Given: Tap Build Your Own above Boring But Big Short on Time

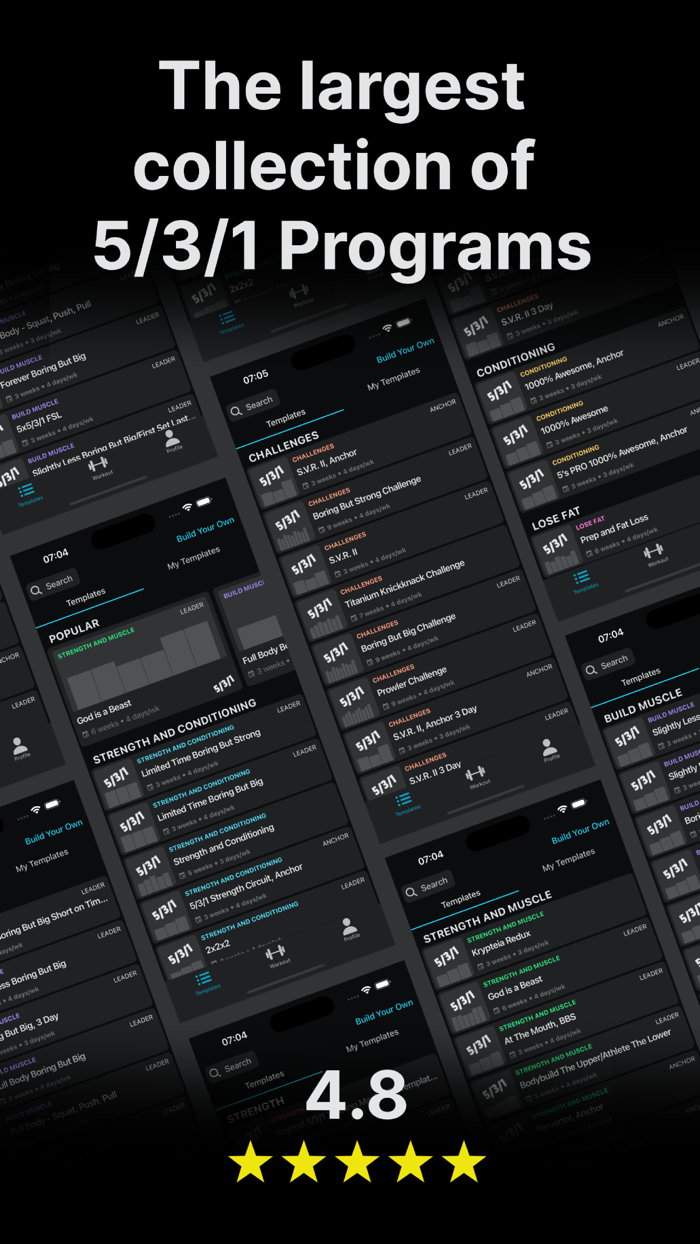Looking at the screenshot, I should pyautogui.click(x=54, y=832).
